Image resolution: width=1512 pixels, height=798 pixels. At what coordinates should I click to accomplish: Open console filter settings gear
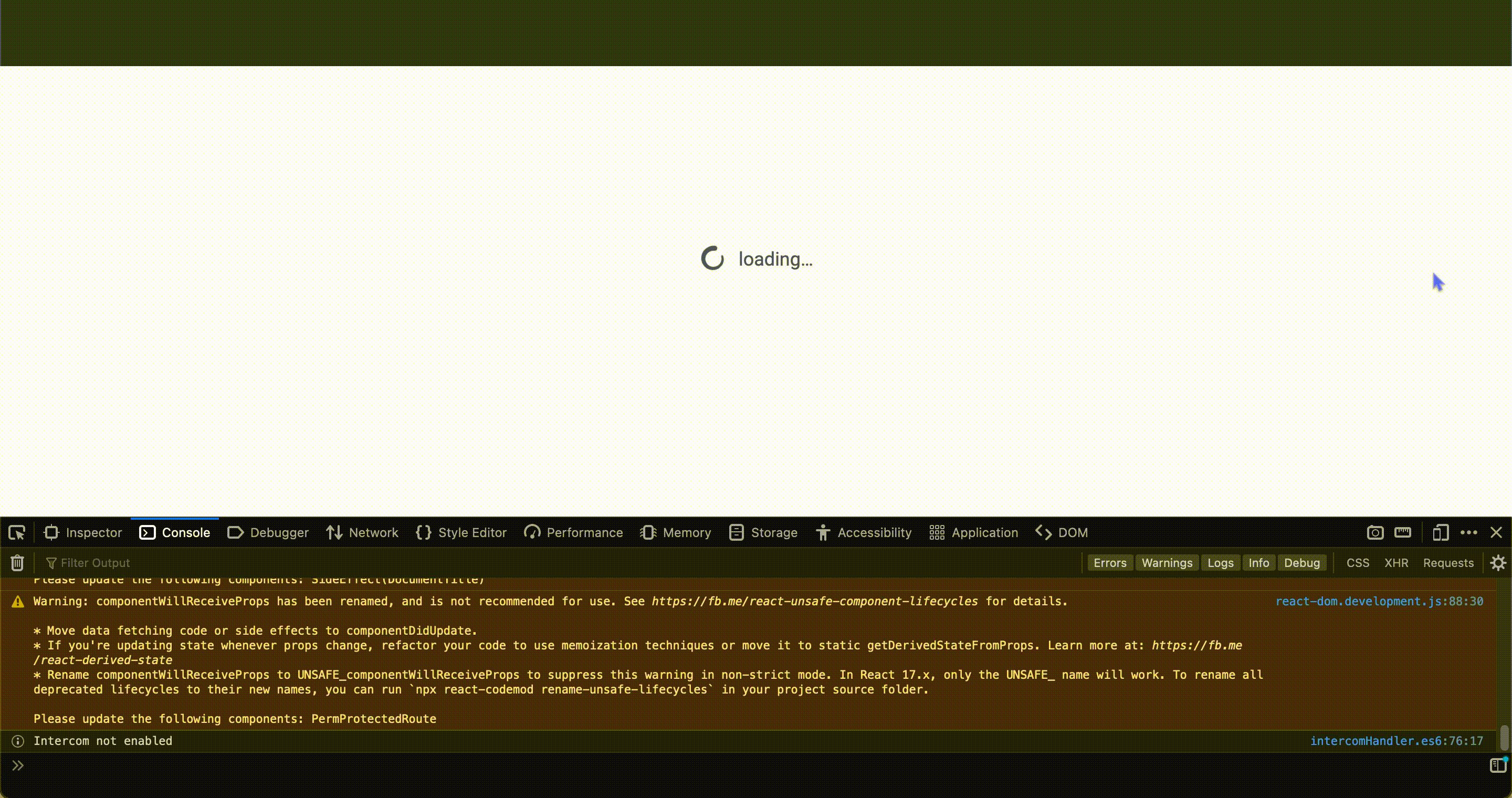(1498, 562)
